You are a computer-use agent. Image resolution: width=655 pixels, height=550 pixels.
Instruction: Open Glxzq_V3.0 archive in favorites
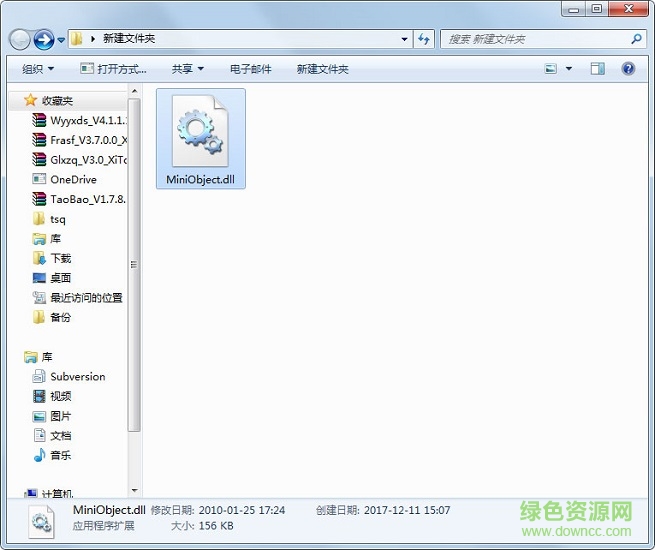[x=80, y=160]
